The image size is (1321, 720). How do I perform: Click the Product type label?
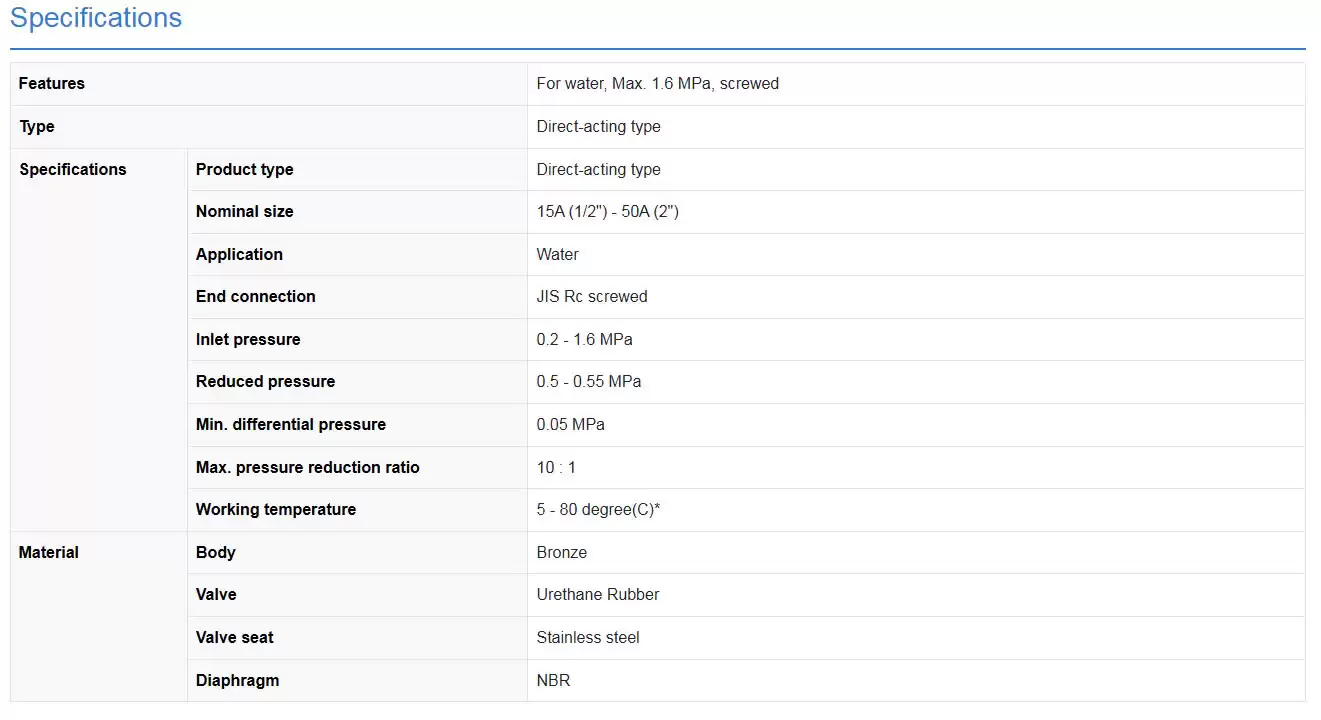[245, 170]
